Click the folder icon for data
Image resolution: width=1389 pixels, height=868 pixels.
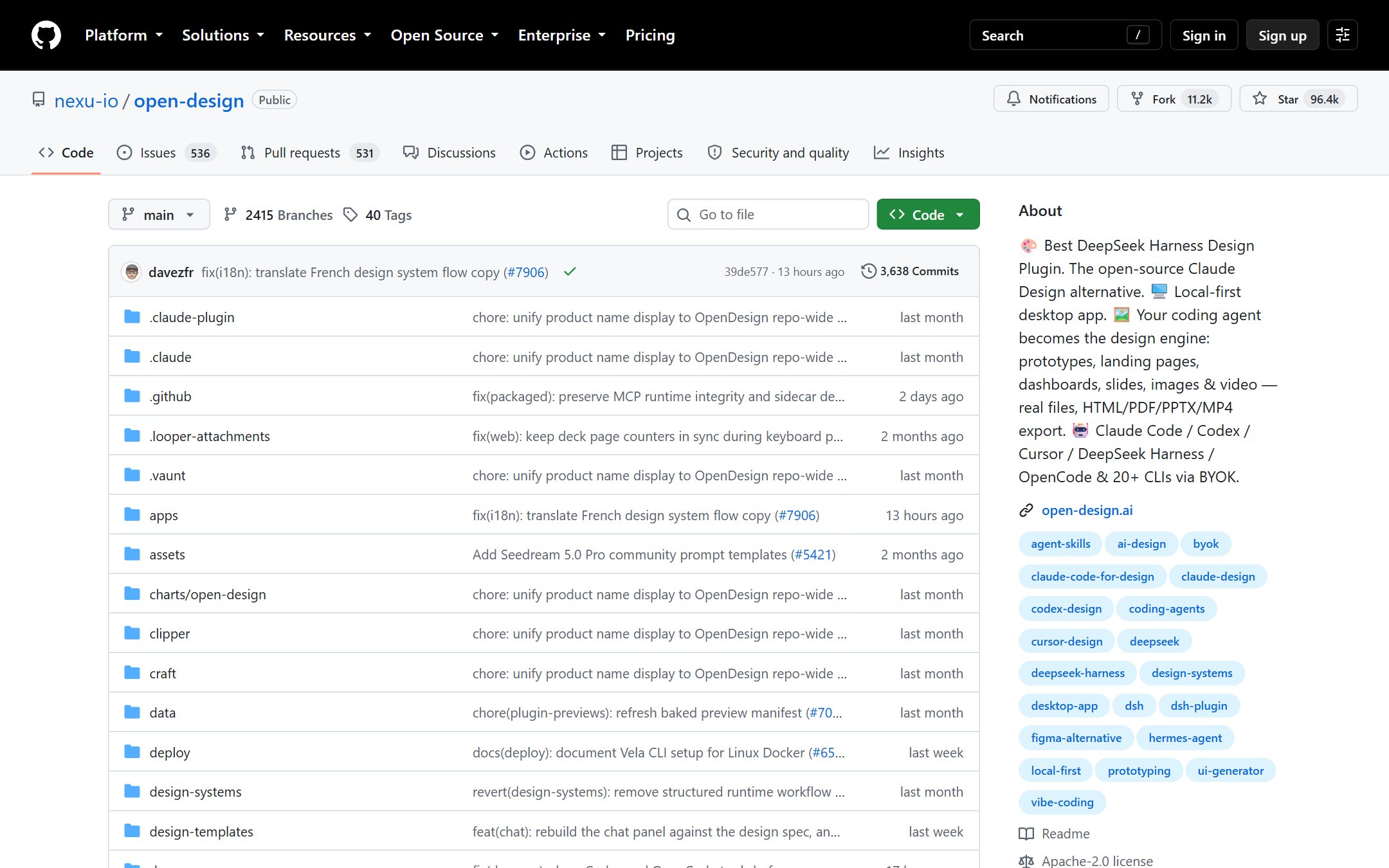(132, 712)
